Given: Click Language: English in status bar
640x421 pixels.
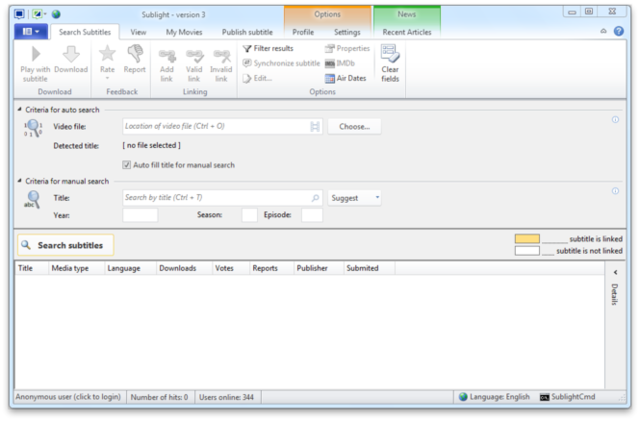Looking at the screenshot, I should [494, 397].
